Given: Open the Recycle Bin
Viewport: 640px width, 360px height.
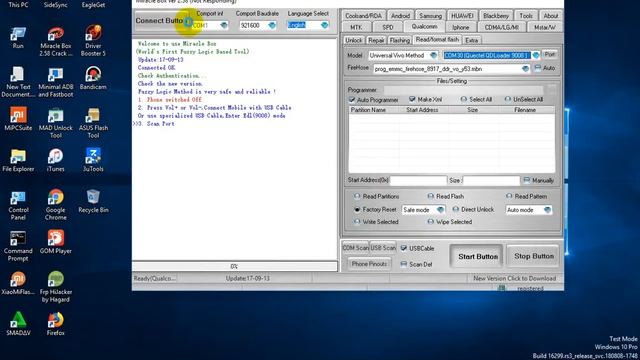Looking at the screenshot, I should [93, 201].
